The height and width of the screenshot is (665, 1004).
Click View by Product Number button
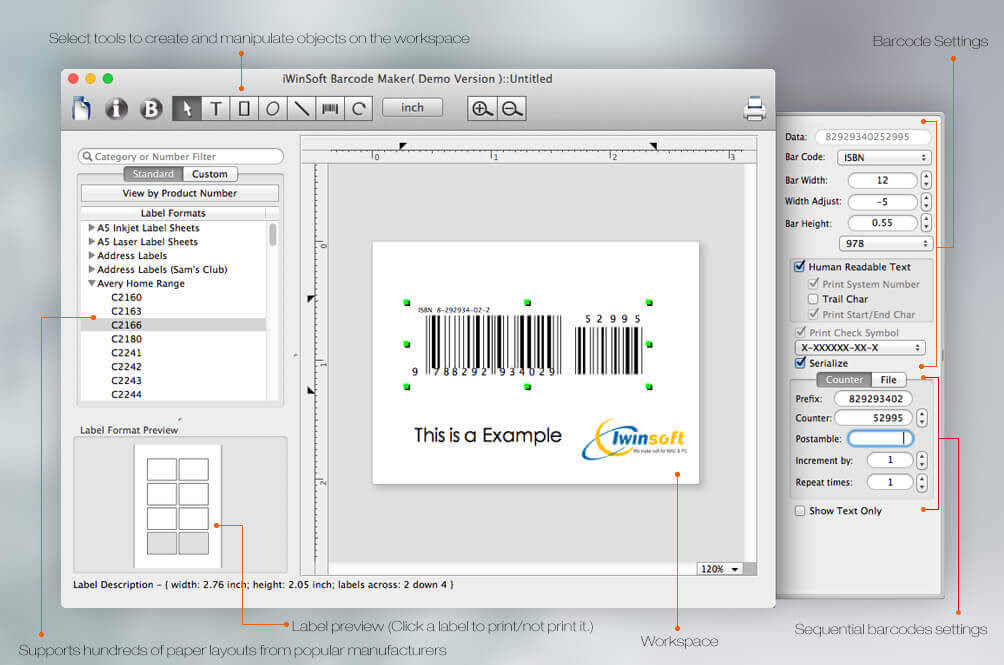tap(180, 193)
